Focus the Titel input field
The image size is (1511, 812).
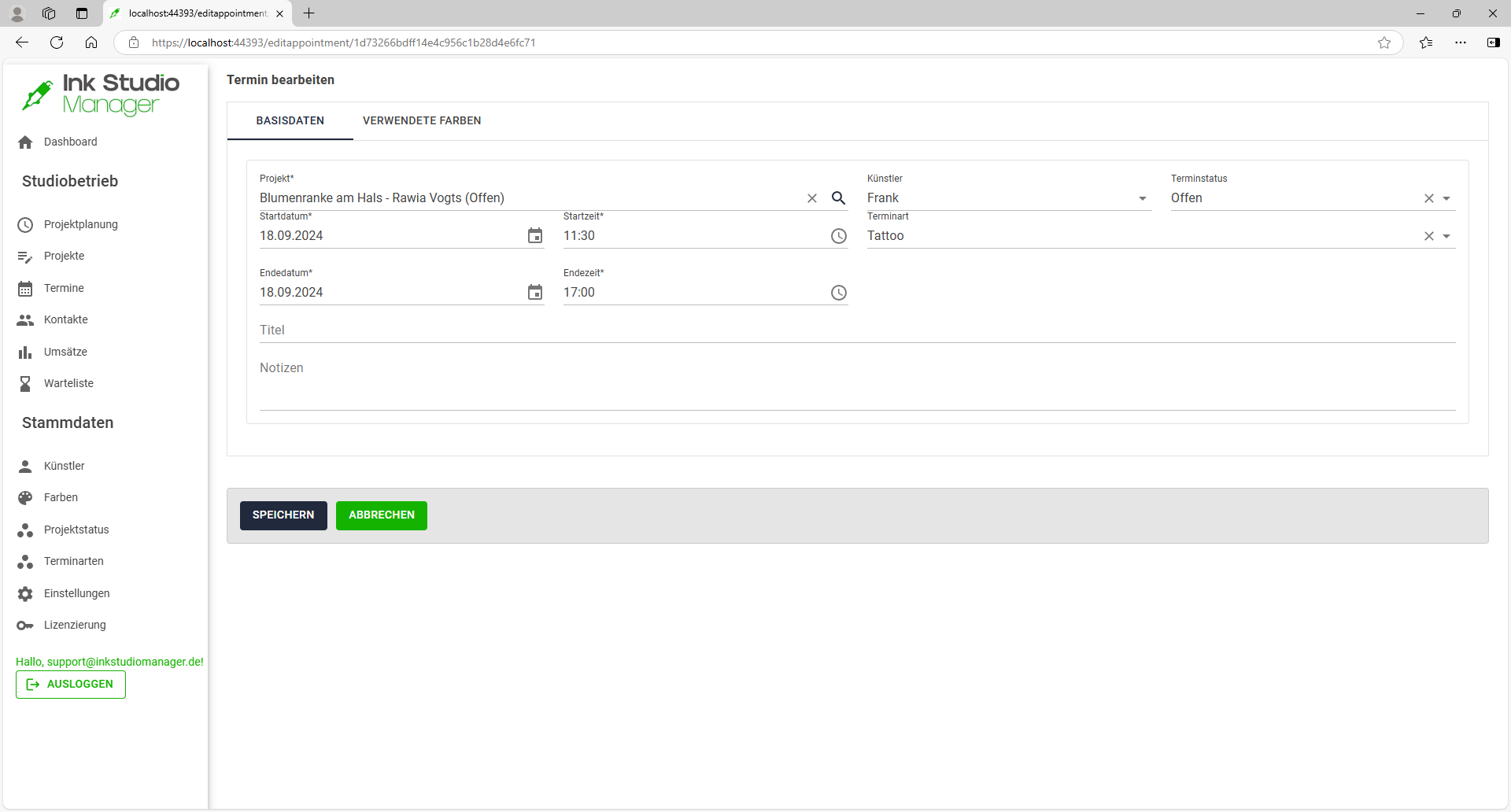(858, 330)
